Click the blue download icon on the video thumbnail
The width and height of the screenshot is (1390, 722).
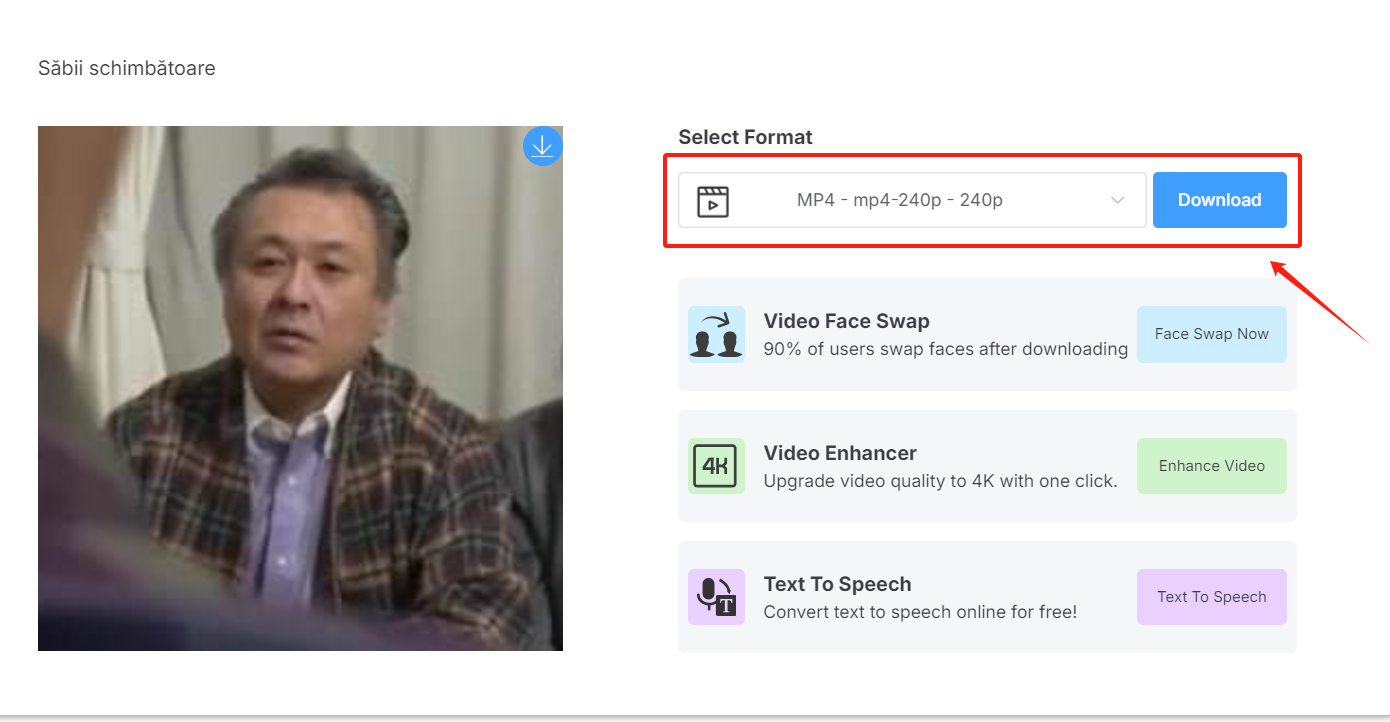tap(542, 146)
